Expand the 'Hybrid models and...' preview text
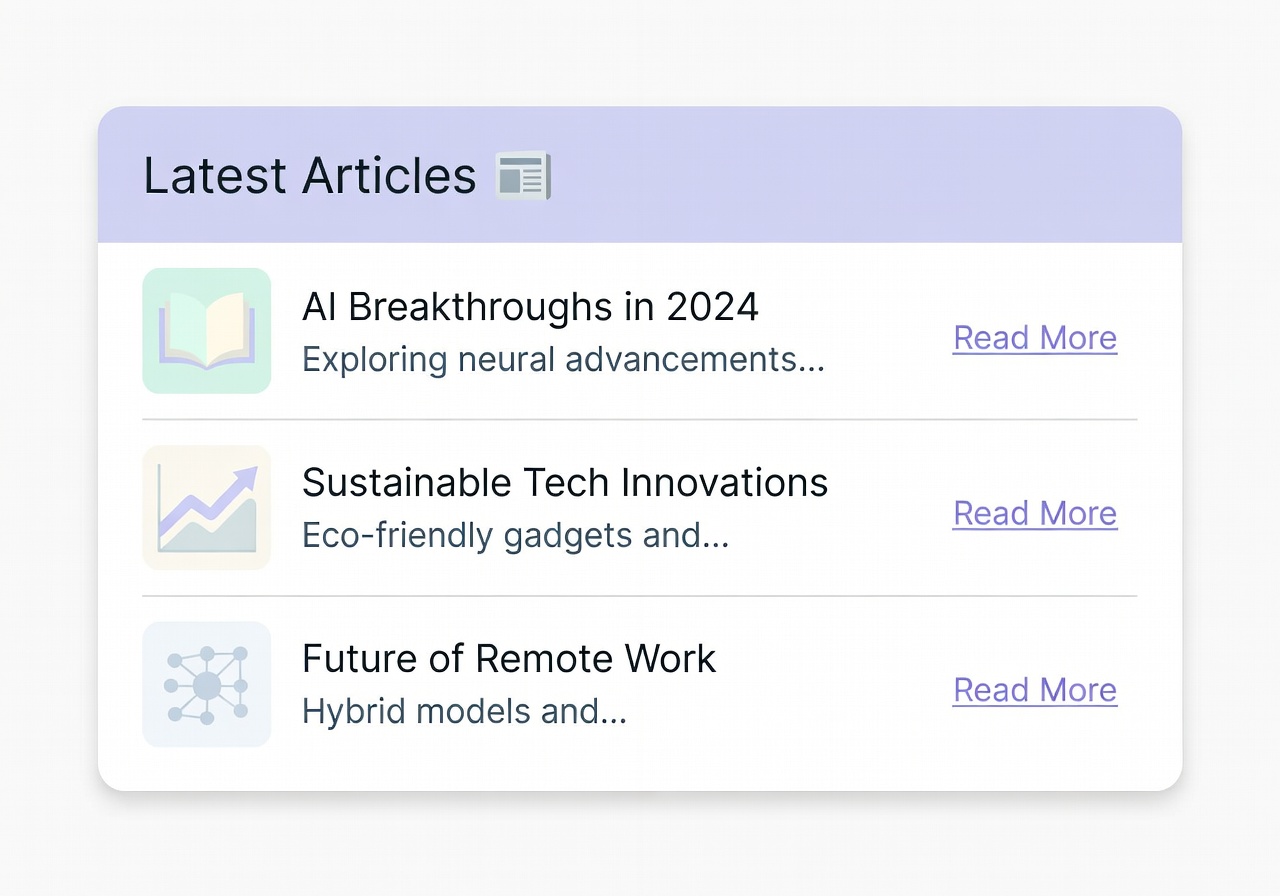Screen dimensions: 1280x896 [x=464, y=711]
